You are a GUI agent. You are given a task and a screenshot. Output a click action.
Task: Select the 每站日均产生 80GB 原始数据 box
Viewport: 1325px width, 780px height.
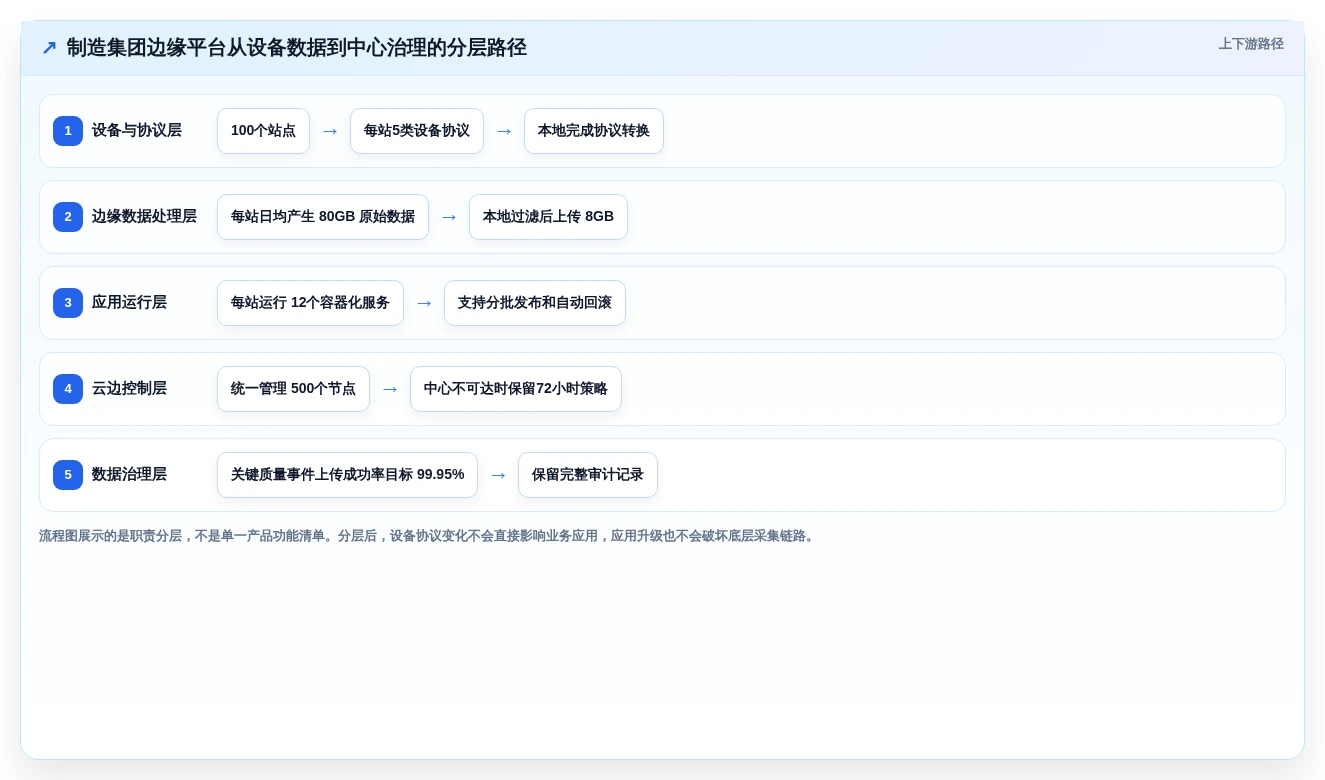tap(323, 217)
